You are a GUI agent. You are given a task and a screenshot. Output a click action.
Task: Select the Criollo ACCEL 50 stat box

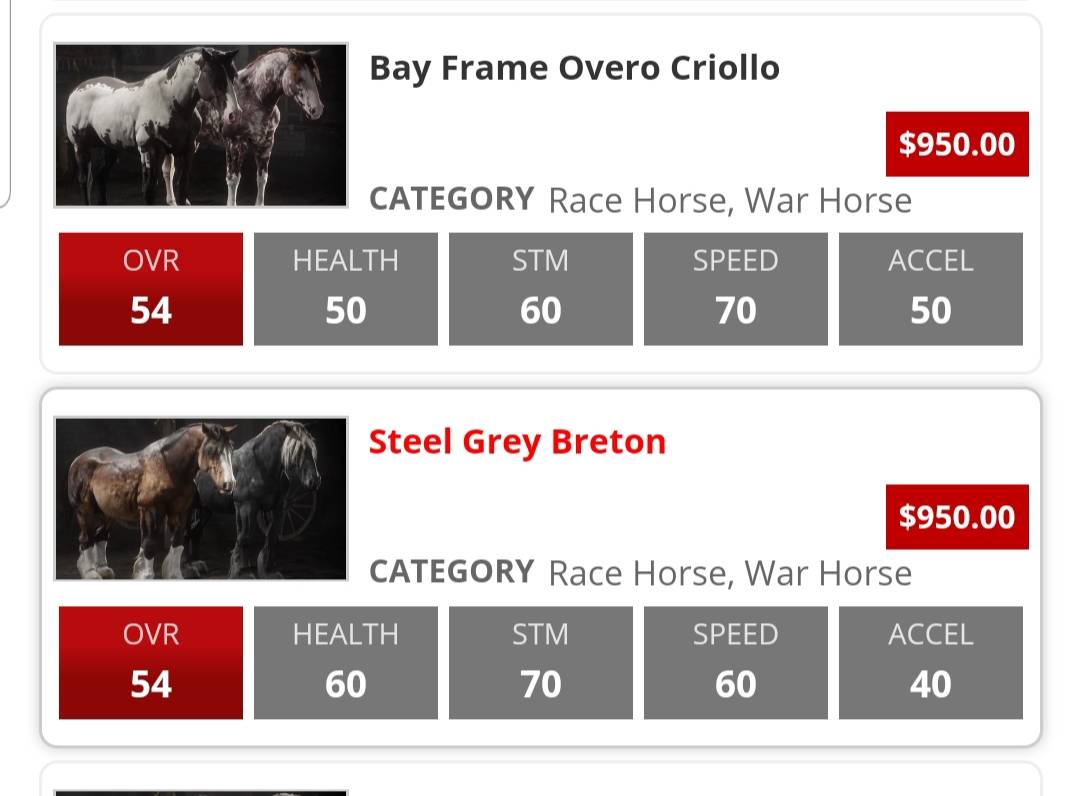coord(931,289)
